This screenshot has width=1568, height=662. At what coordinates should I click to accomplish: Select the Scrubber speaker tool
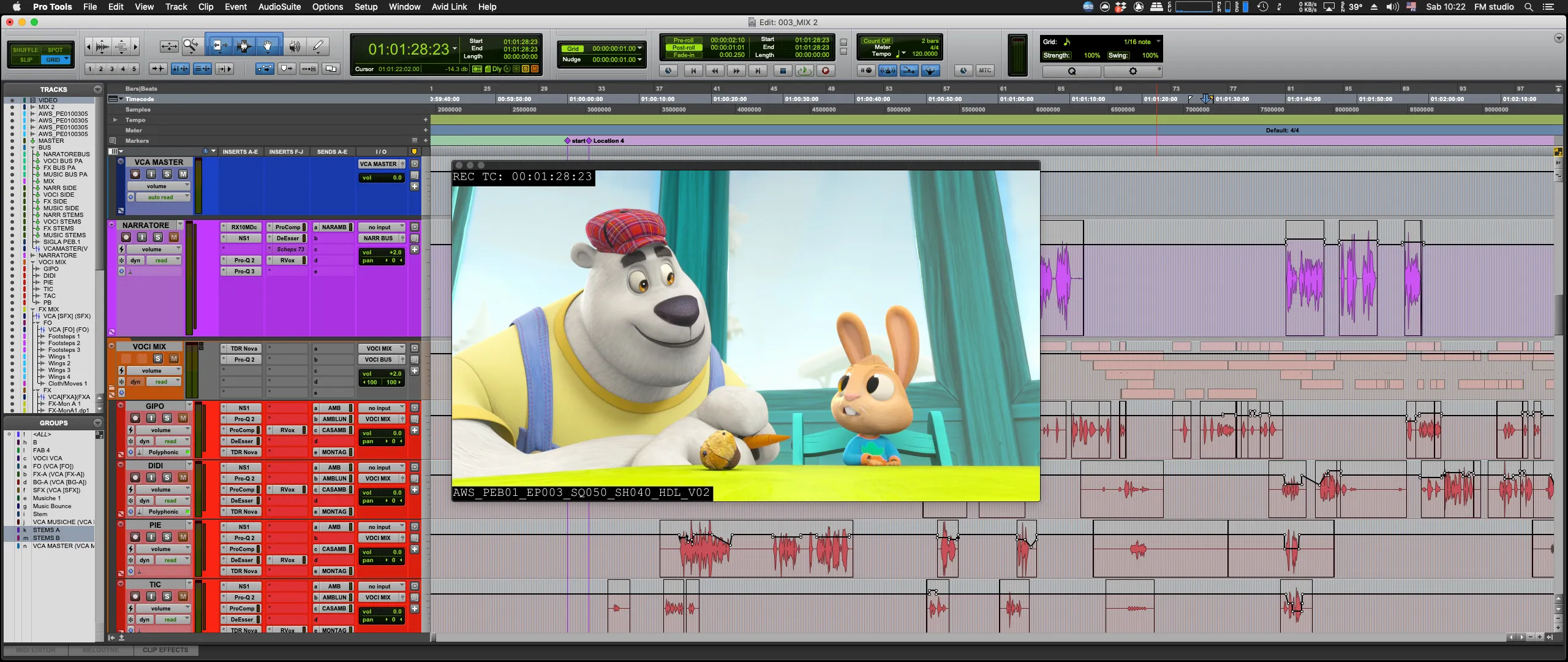pyautogui.click(x=295, y=46)
